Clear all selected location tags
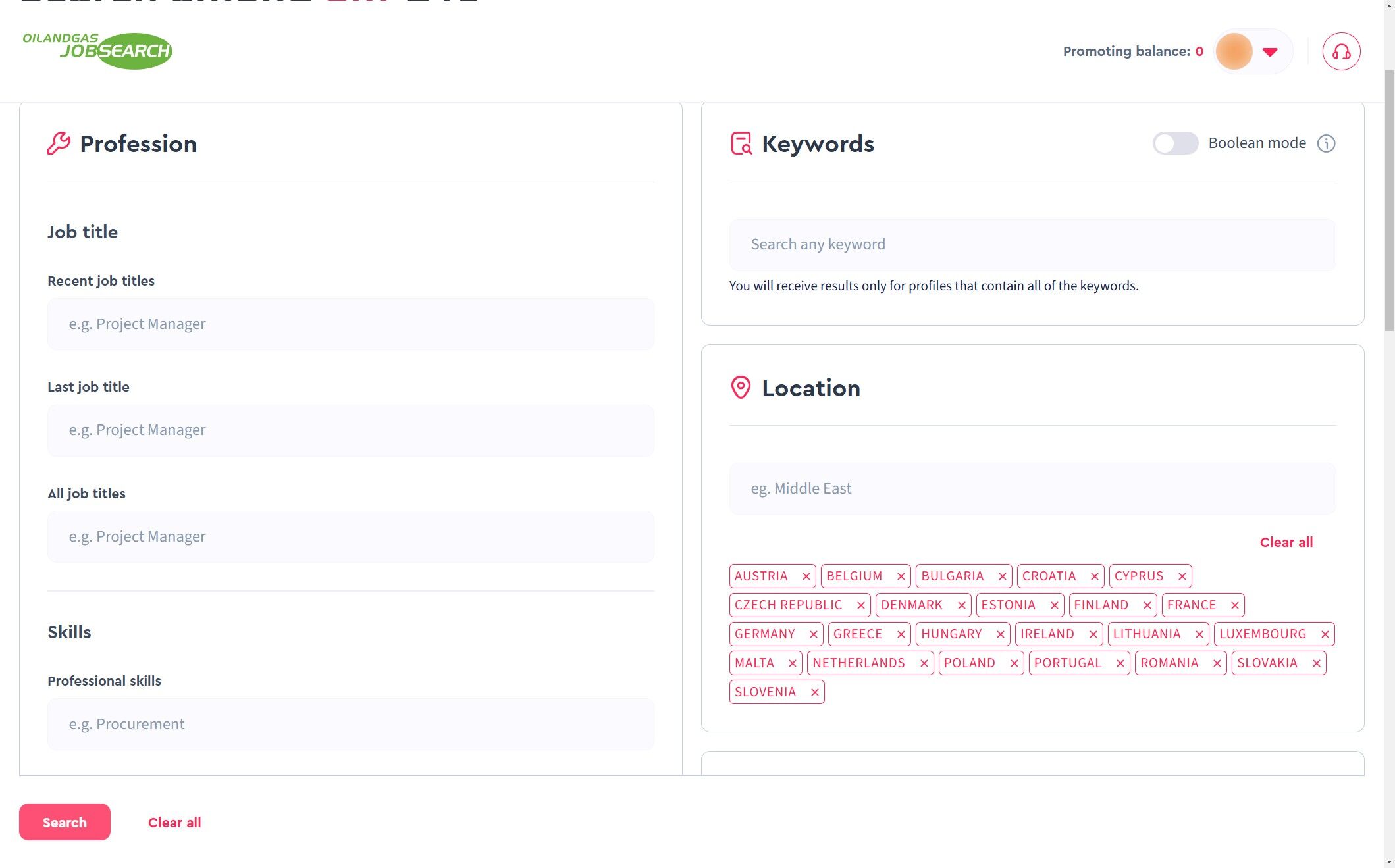The width and height of the screenshot is (1395, 868). tap(1286, 542)
